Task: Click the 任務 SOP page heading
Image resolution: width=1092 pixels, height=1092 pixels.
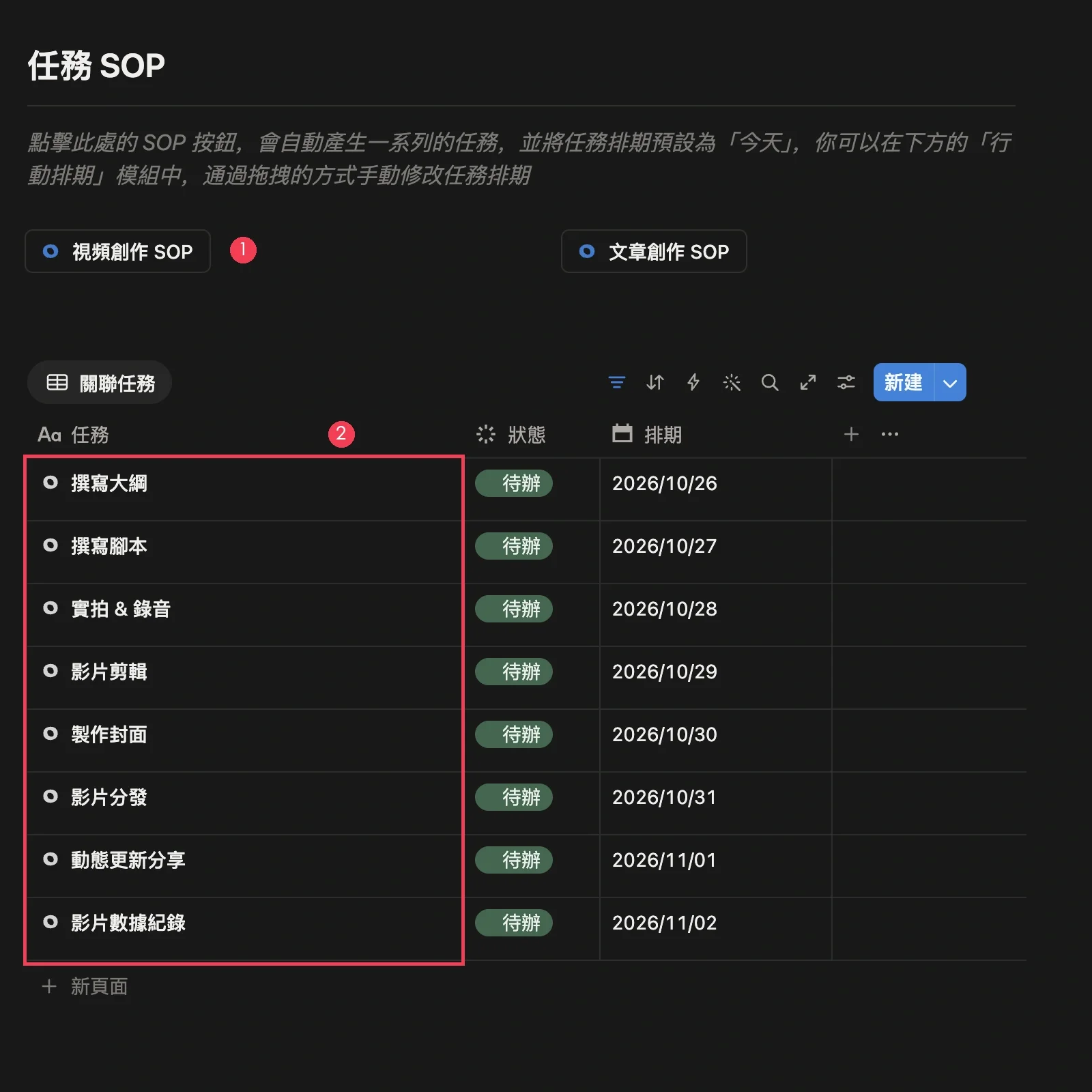Action: [x=96, y=66]
